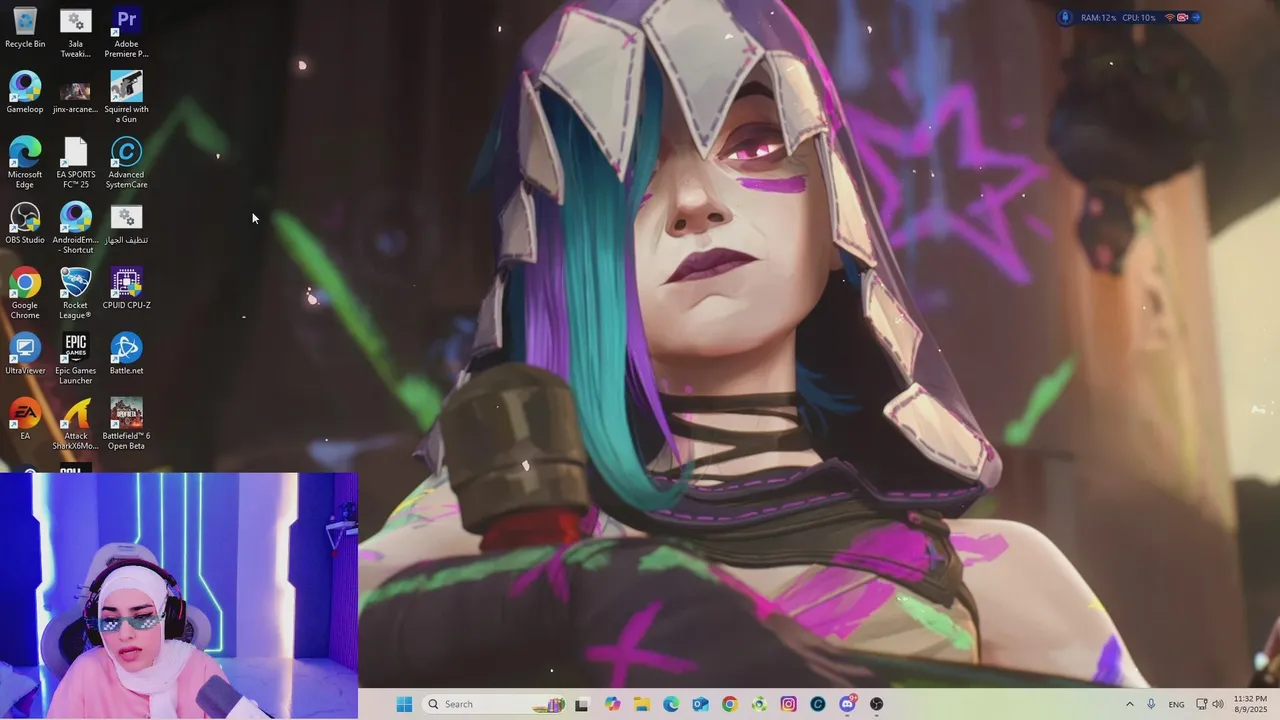The image size is (1280, 720).
Task: Switch to OBS Studio in the taskbar
Action: tap(877, 704)
